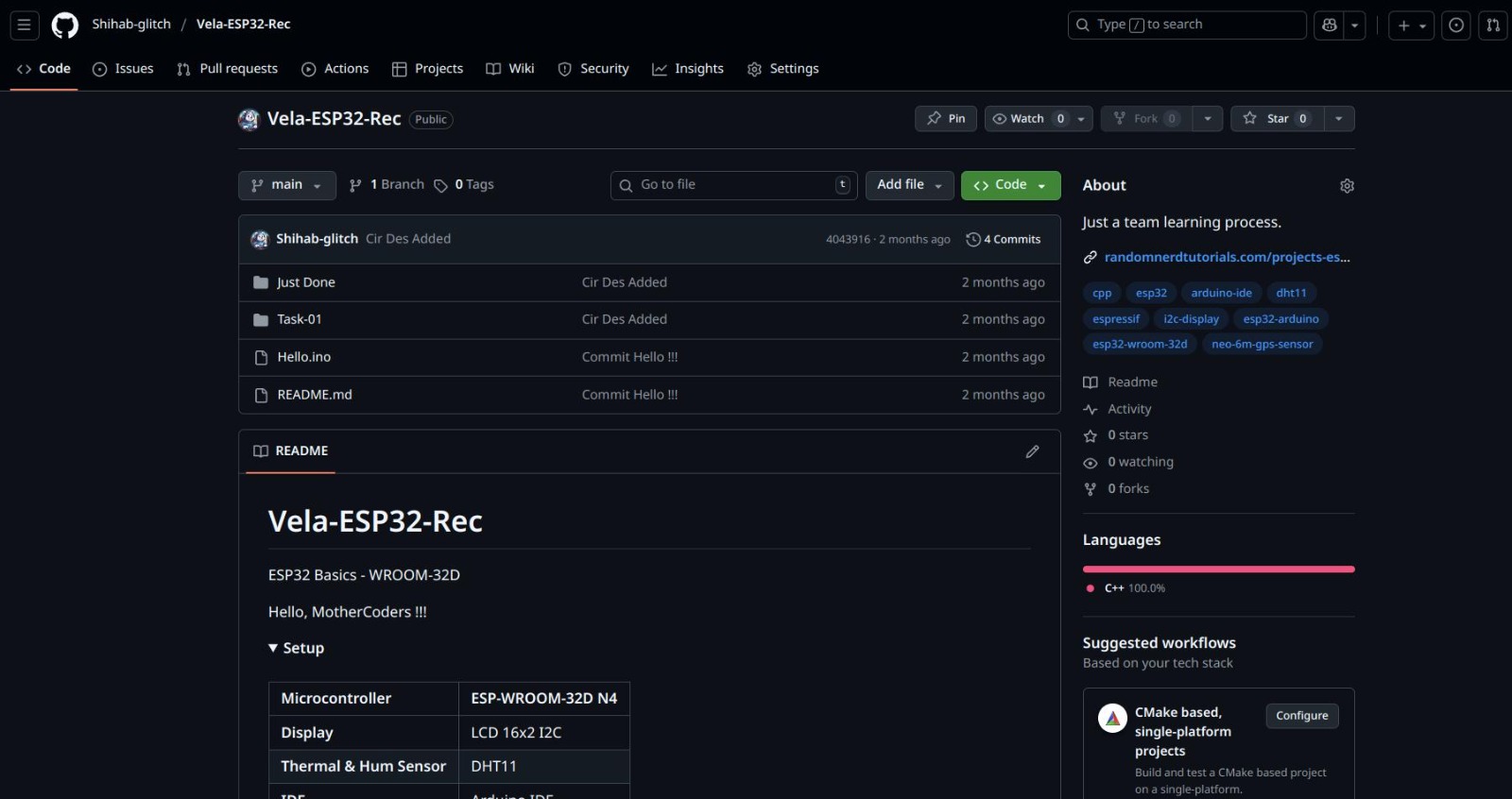This screenshot has height=799, width=1512.
Task: Edit README with the pencil icon
Action: 1032,451
